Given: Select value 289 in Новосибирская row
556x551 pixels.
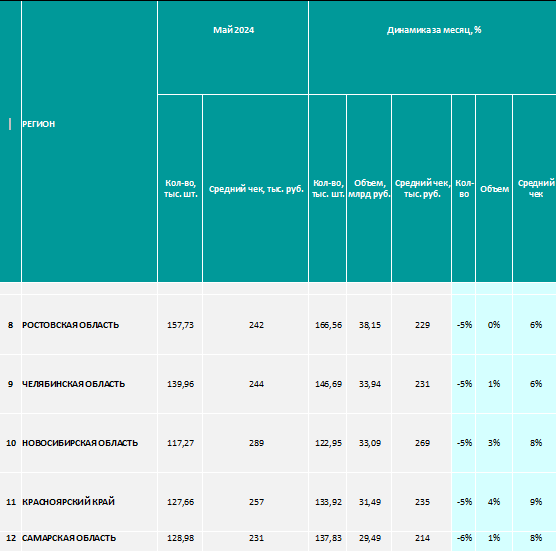Looking at the screenshot, I should [256, 443].
